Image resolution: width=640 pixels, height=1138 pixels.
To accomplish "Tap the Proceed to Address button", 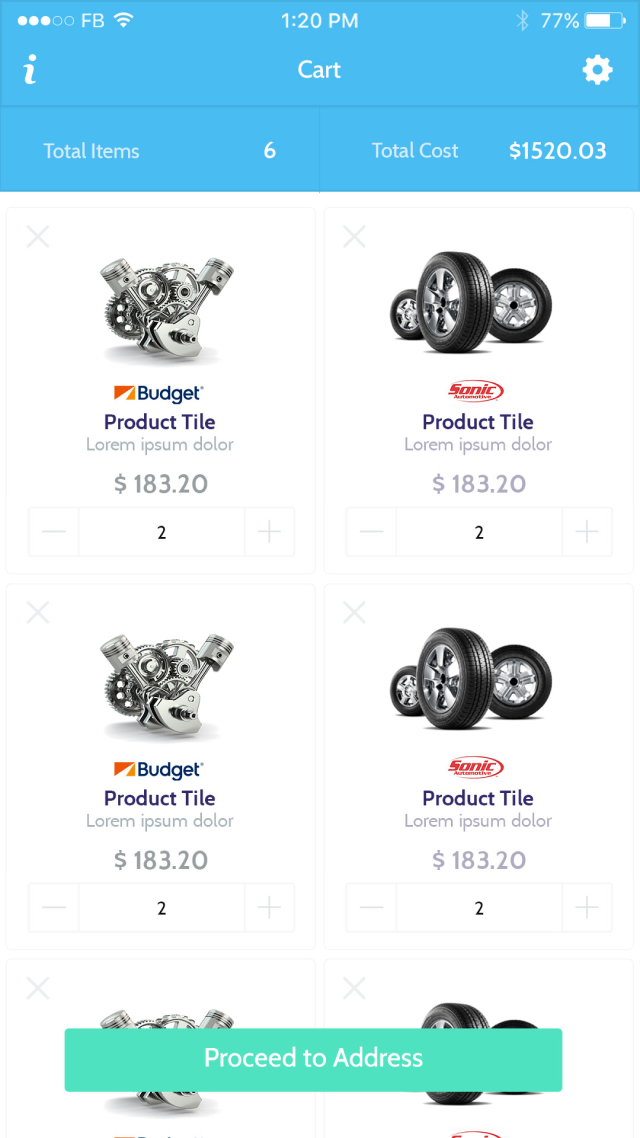I will coord(313,1060).
